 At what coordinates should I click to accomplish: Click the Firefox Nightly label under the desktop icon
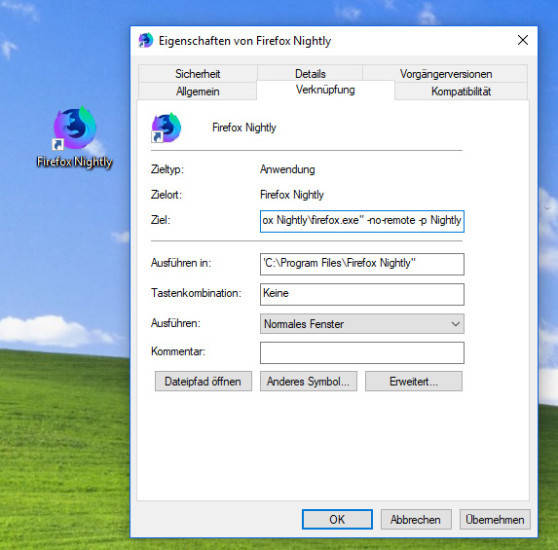(x=74, y=162)
